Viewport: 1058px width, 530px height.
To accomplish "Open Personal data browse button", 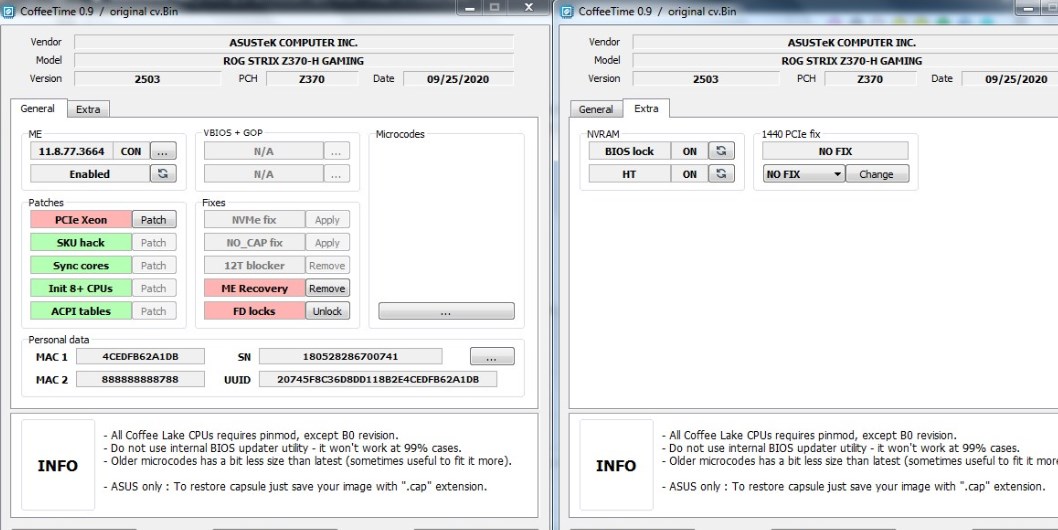I will click(x=492, y=356).
